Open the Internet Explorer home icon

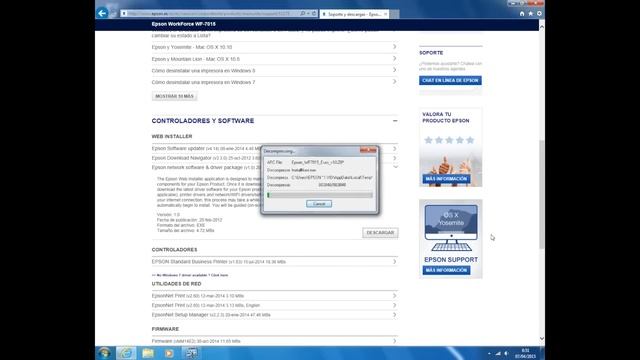coord(522,13)
